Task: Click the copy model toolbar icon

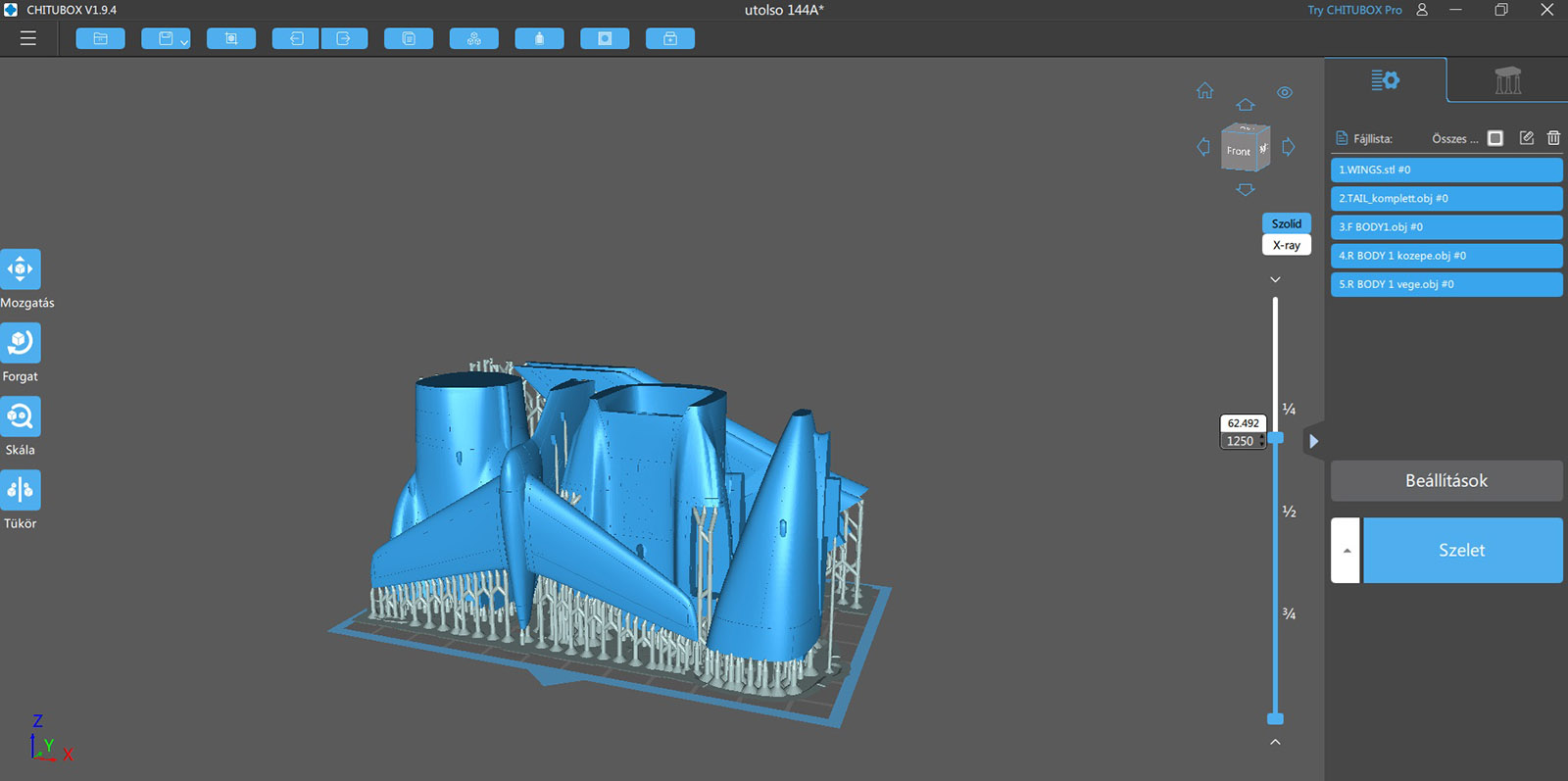Action: pos(409,38)
